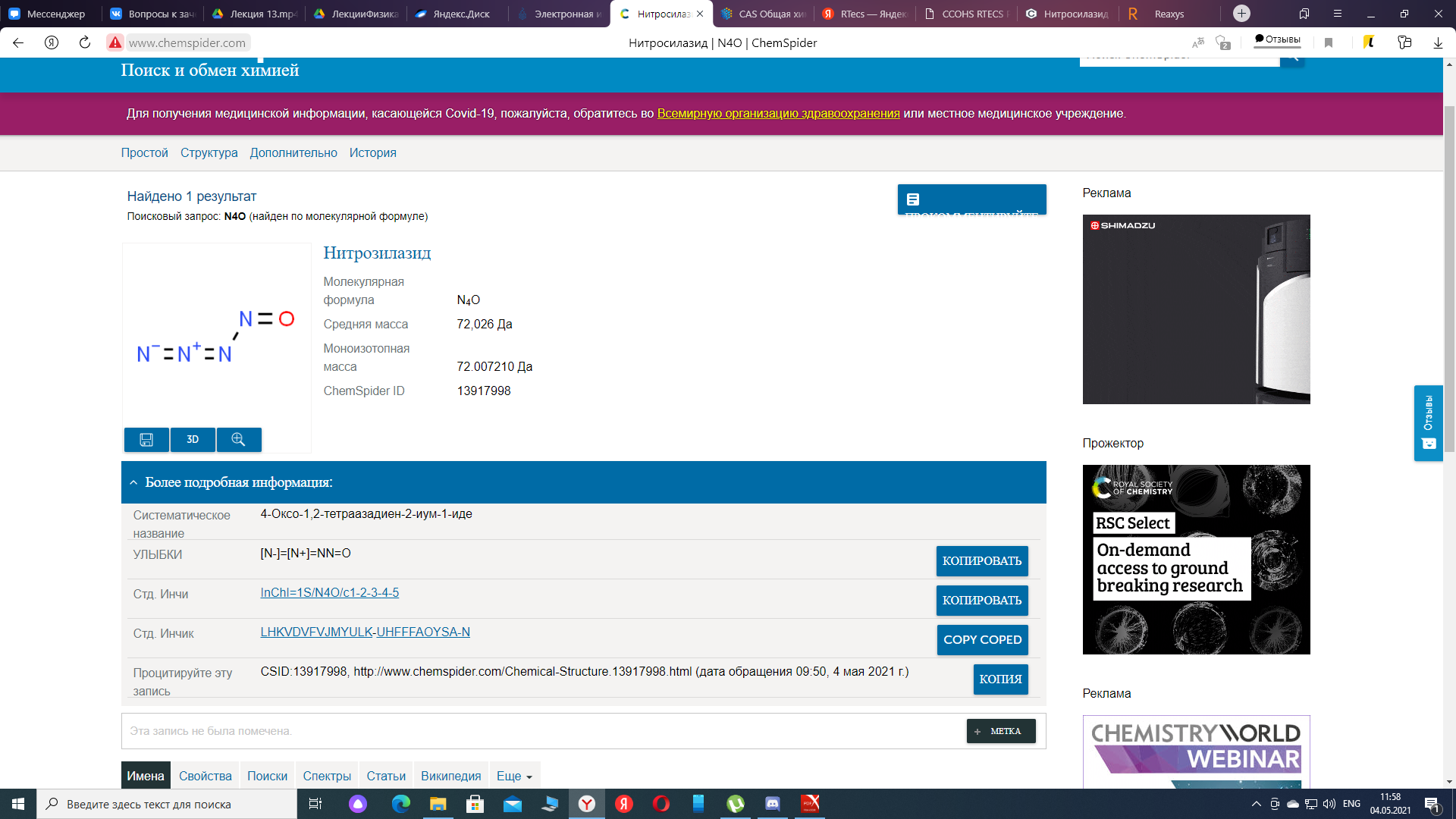Open the 3D structure view

[x=193, y=440]
